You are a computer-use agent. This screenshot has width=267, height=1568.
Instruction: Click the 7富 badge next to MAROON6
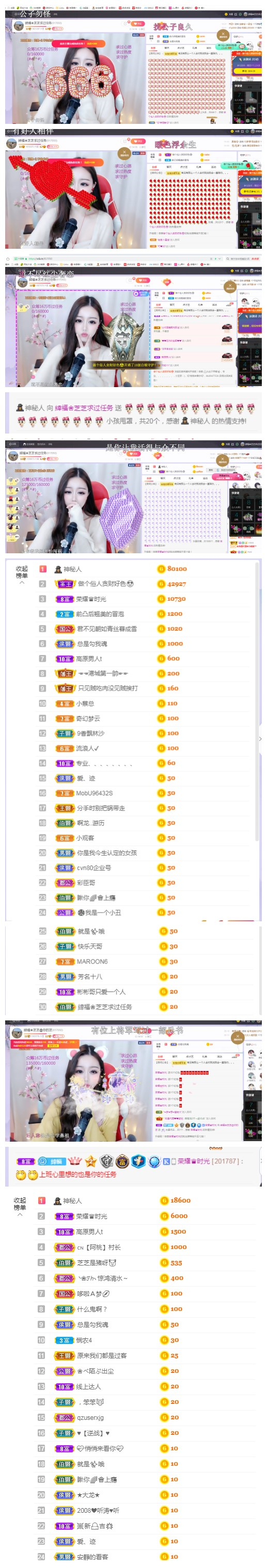tap(65, 961)
